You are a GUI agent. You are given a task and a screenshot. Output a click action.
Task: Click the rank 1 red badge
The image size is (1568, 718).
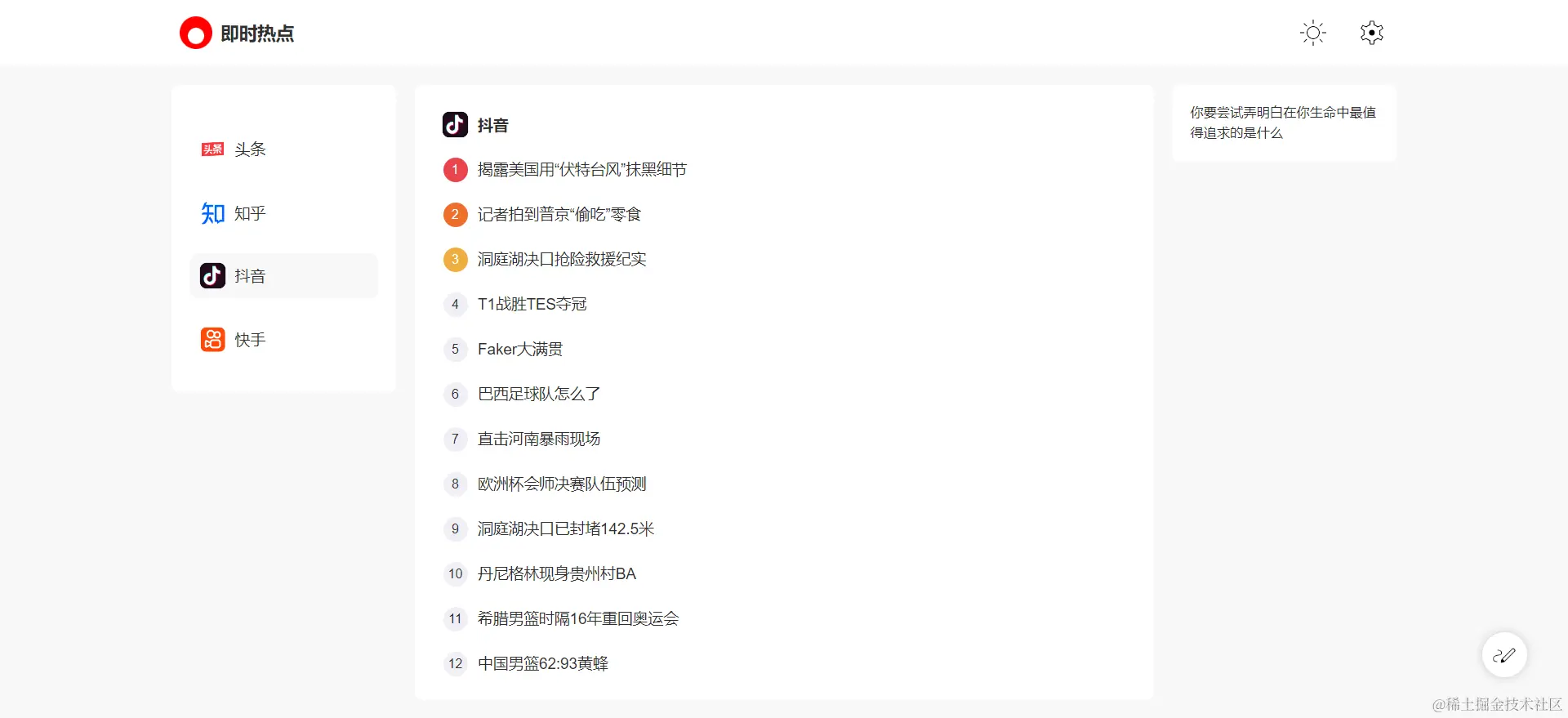click(x=455, y=170)
